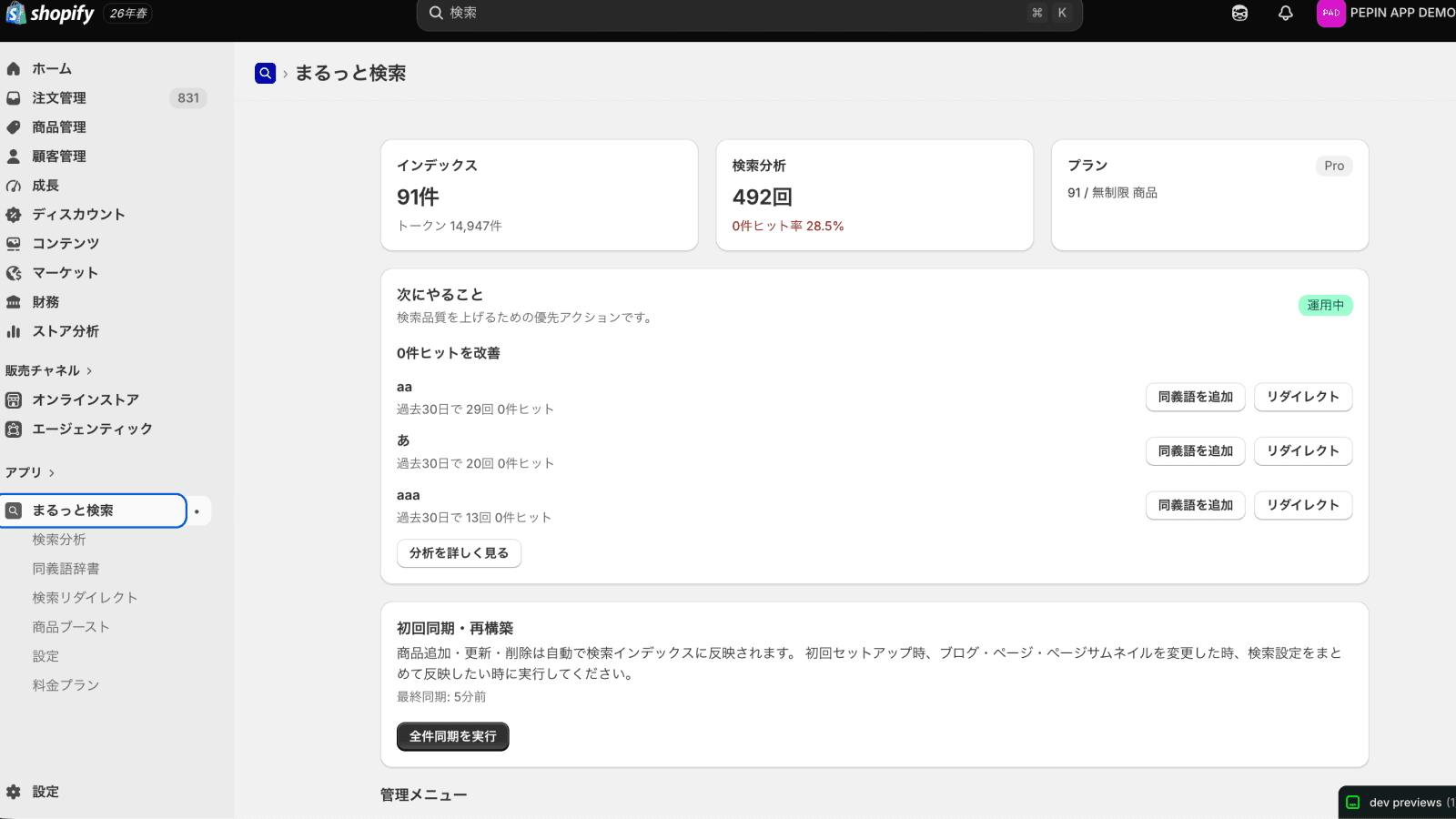Click the bar chart icon beside ストア分析
The height and width of the screenshot is (819, 1456).
point(14,331)
